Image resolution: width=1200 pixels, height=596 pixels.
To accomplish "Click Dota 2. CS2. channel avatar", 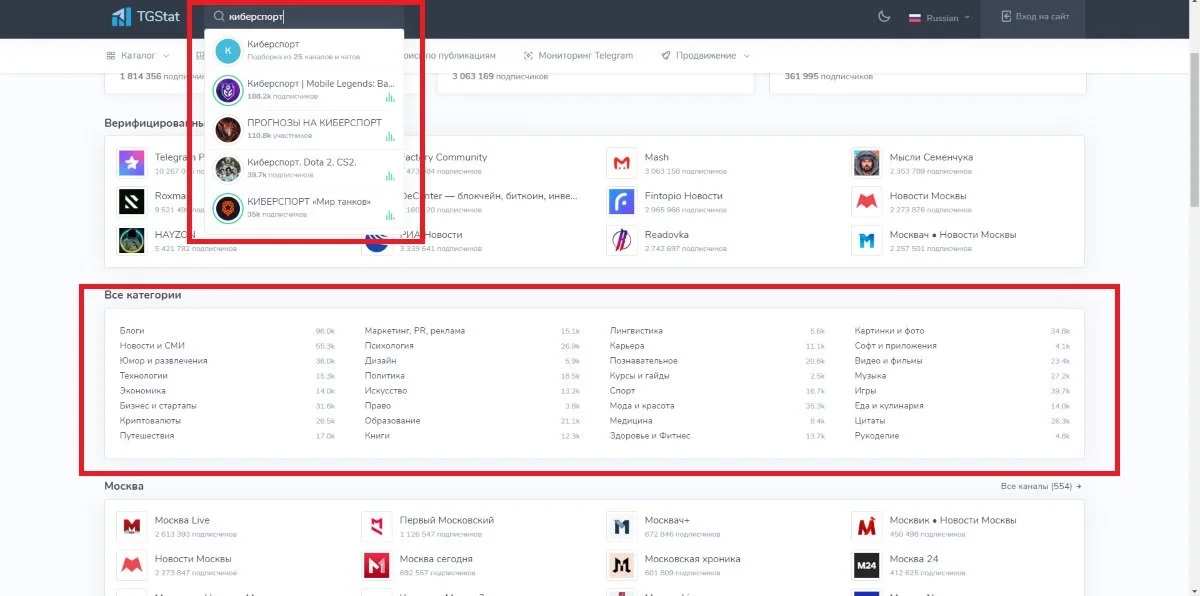I will [228, 168].
